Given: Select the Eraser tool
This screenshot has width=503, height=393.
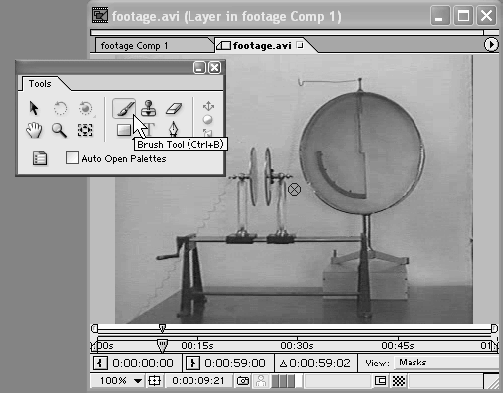Looking at the screenshot, I should (x=174, y=108).
